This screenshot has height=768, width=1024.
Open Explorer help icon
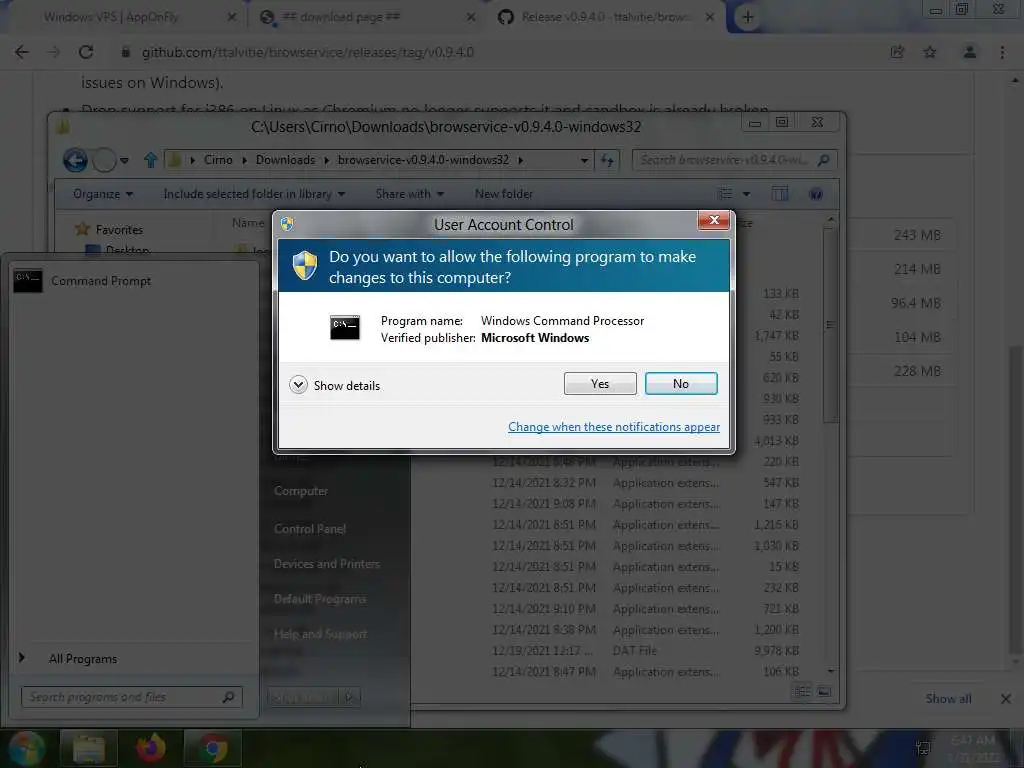(816, 194)
